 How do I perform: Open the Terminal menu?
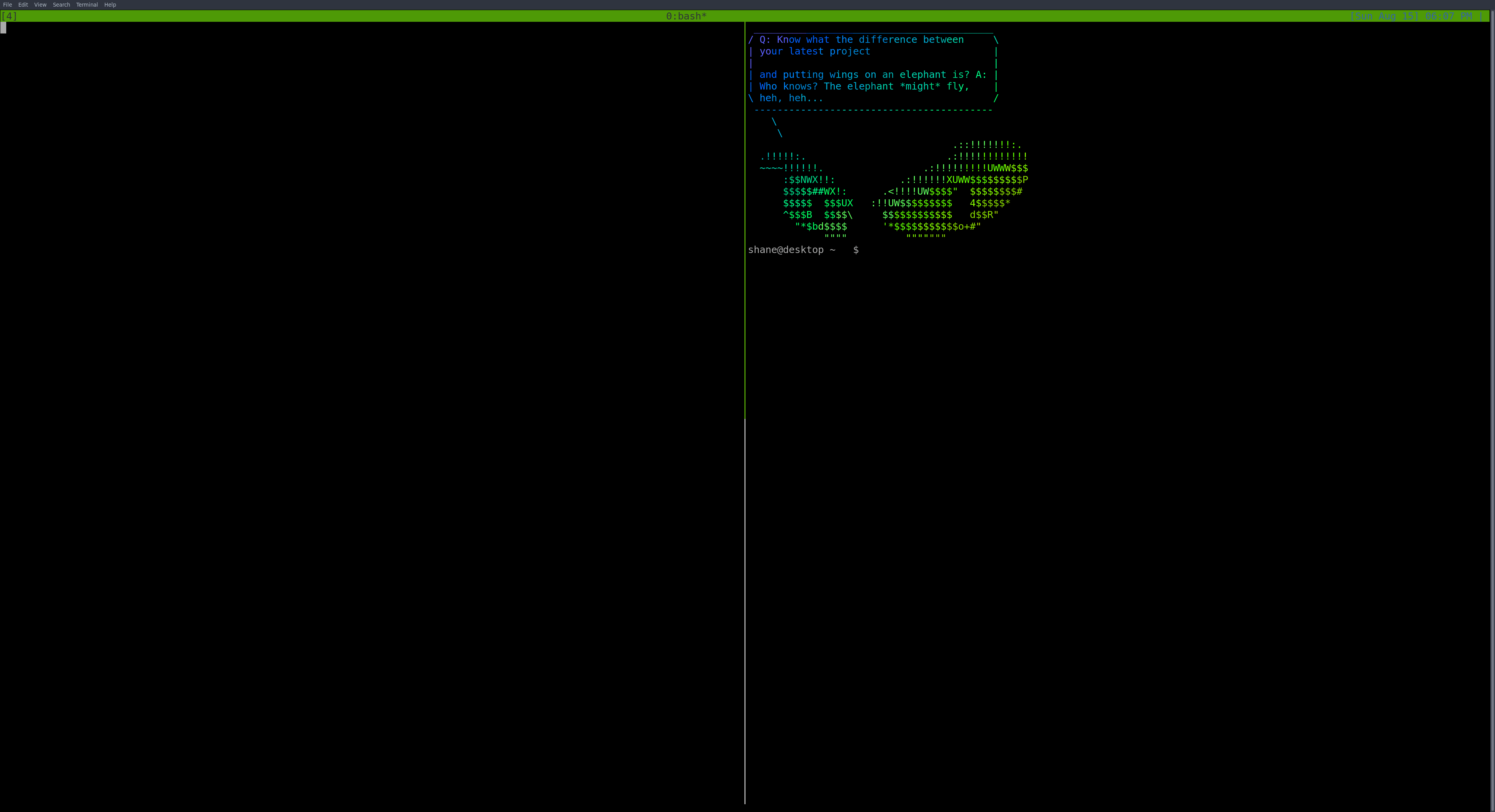[x=87, y=5]
